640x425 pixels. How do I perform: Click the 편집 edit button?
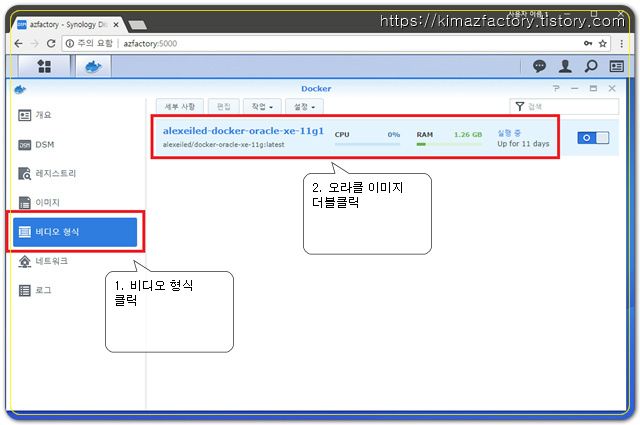click(223, 107)
